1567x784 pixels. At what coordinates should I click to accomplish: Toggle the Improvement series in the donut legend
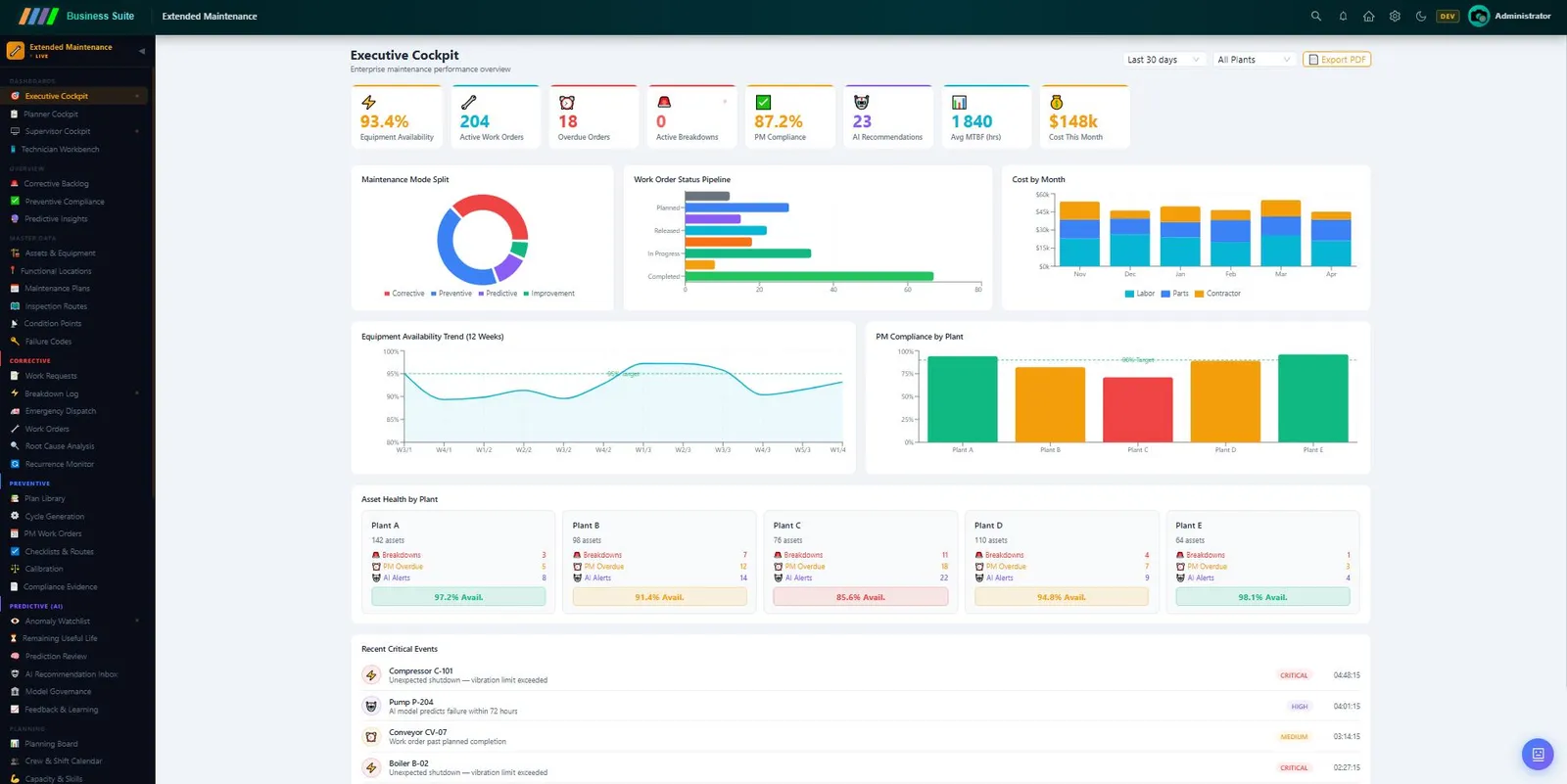pos(549,294)
